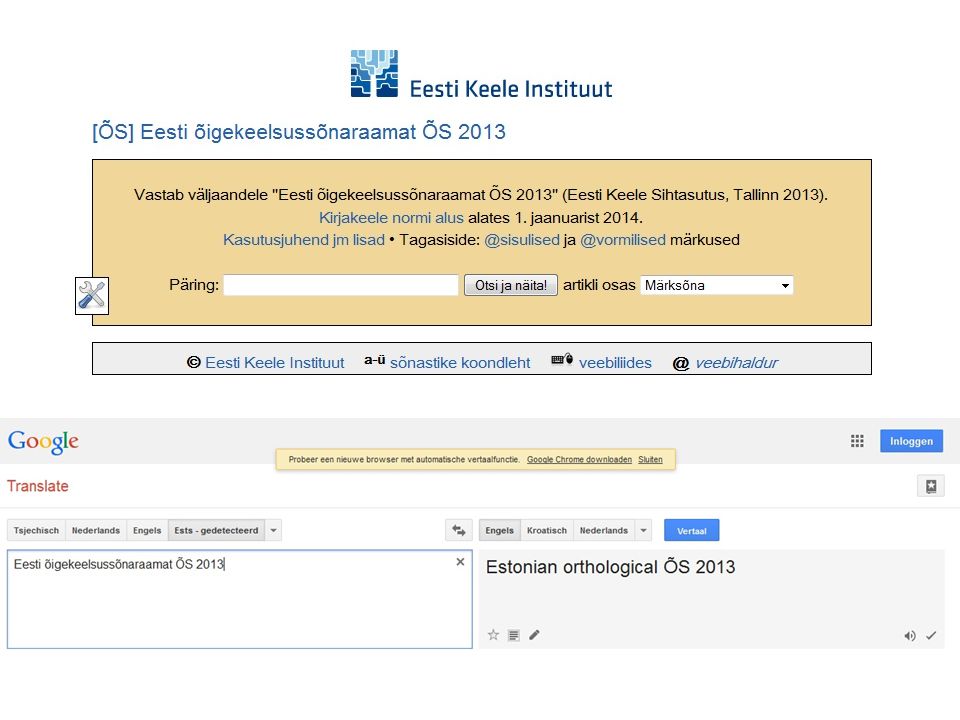Open the Märksõna article-part dropdown
Viewport: 960px width, 720px height.
tap(716, 285)
